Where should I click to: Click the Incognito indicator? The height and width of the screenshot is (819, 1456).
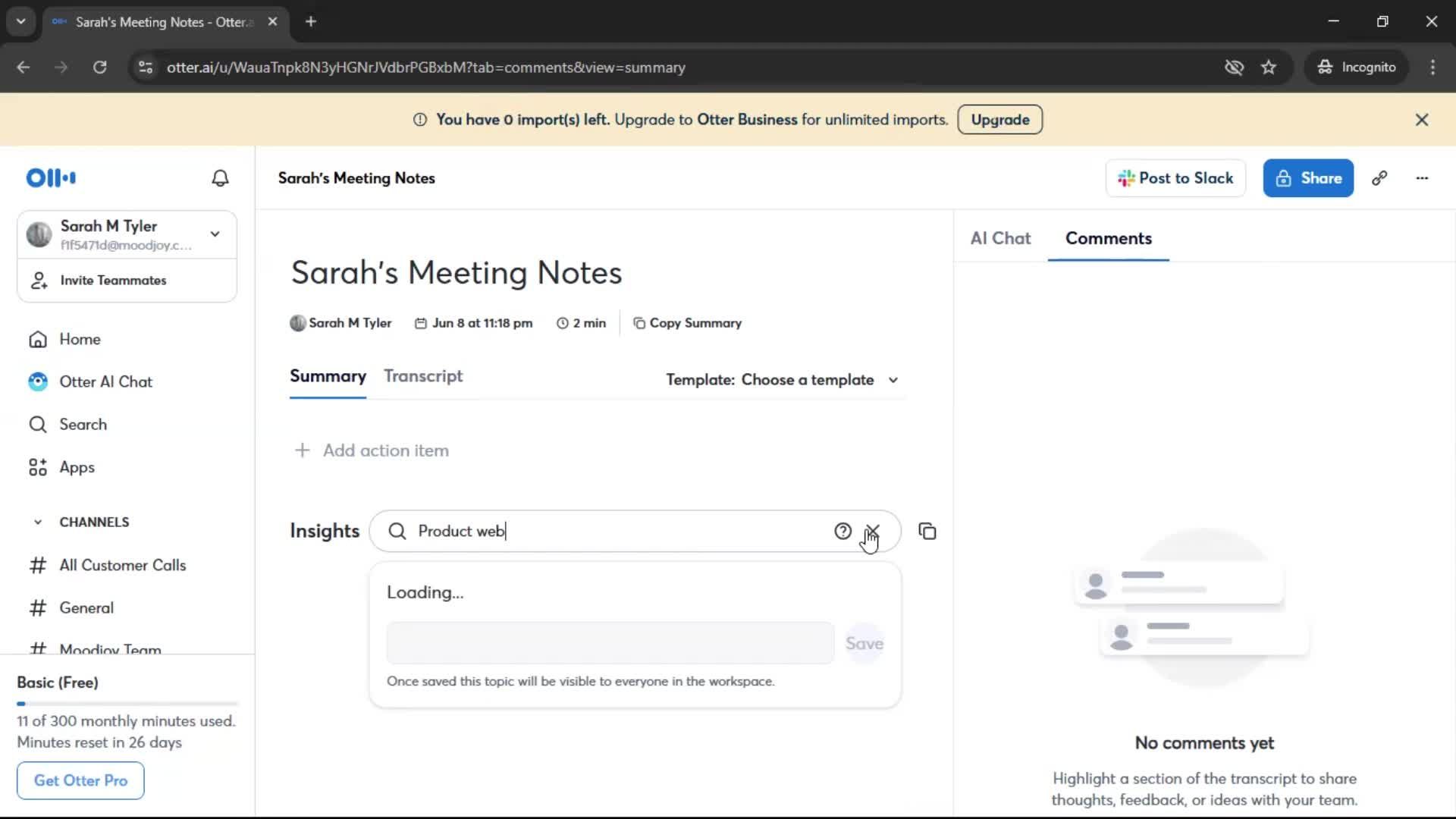pos(1357,67)
